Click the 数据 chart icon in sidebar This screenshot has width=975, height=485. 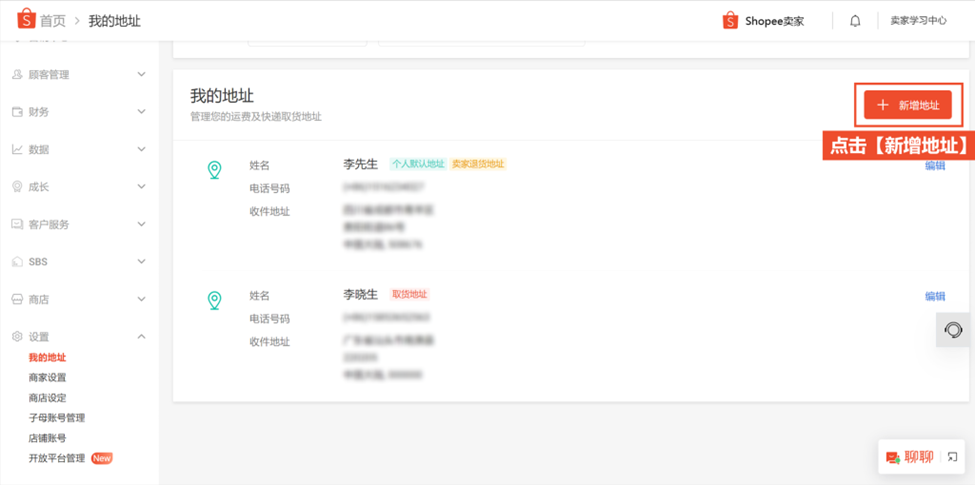tap(17, 149)
